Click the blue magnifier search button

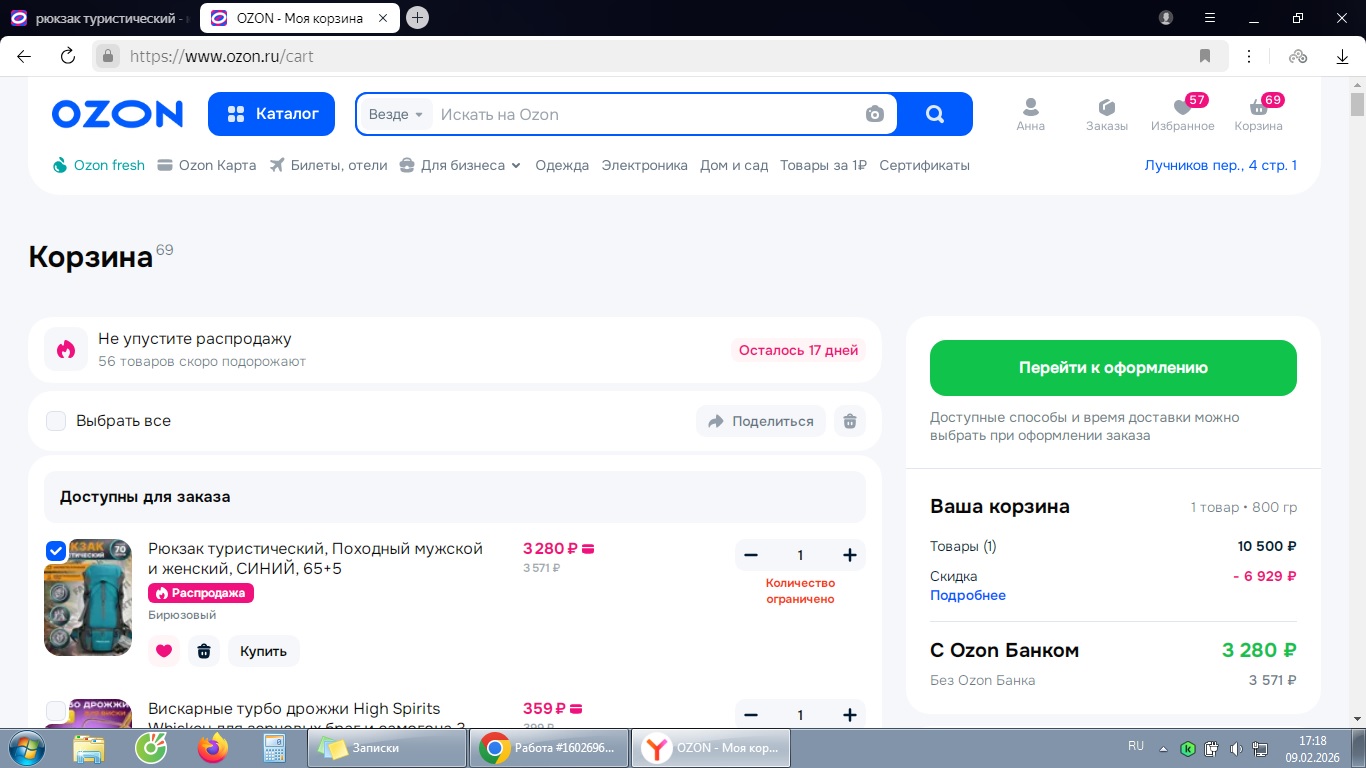pyautogui.click(x=935, y=114)
